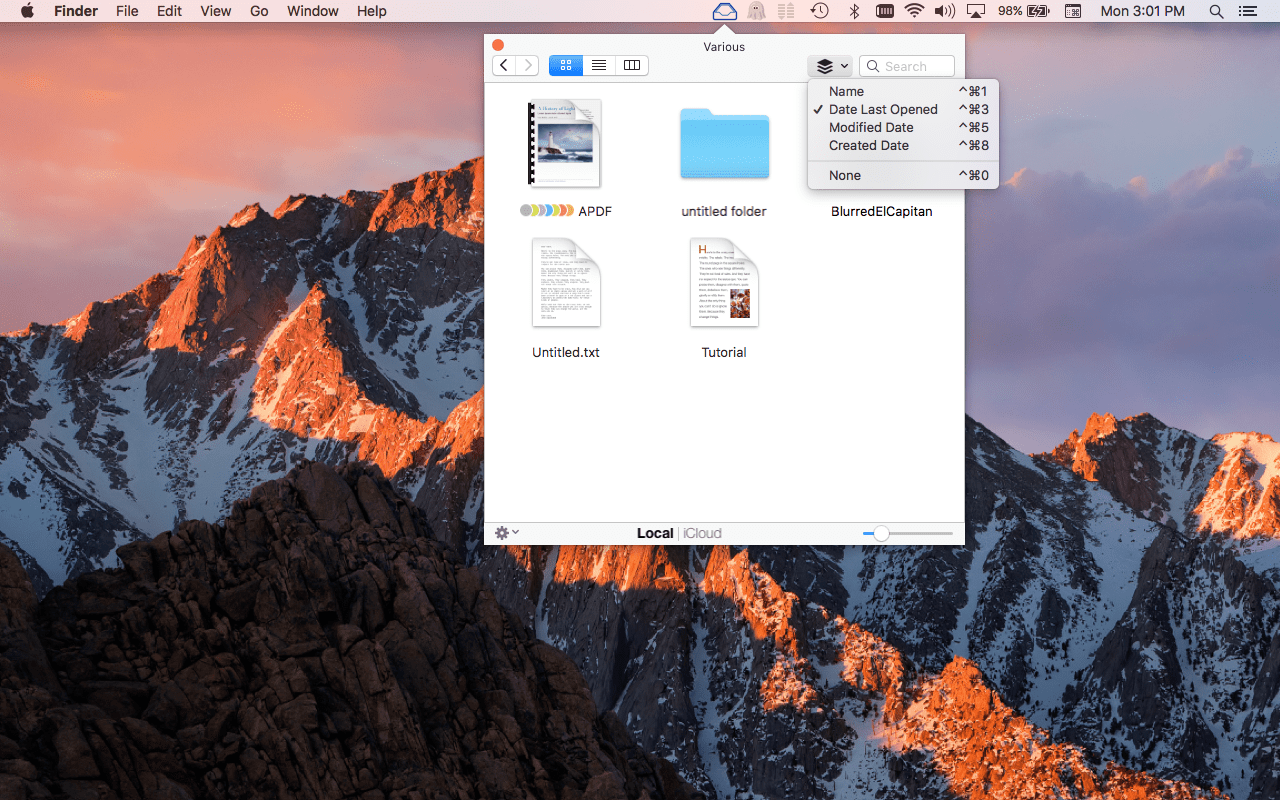This screenshot has height=800, width=1280.
Task: Select Modified Date sorting option
Action: click(x=871, y=127)
